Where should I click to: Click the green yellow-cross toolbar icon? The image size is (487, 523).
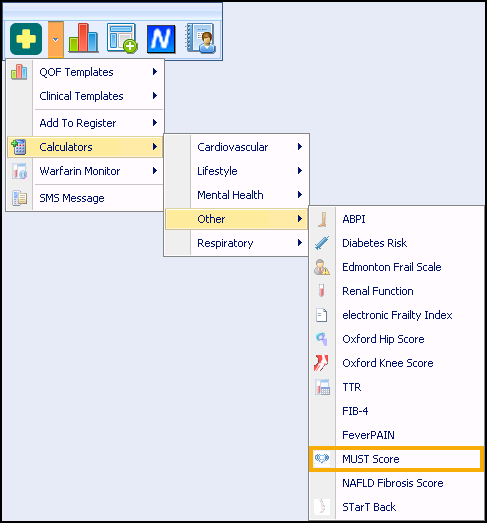click(x=26, y=39)
